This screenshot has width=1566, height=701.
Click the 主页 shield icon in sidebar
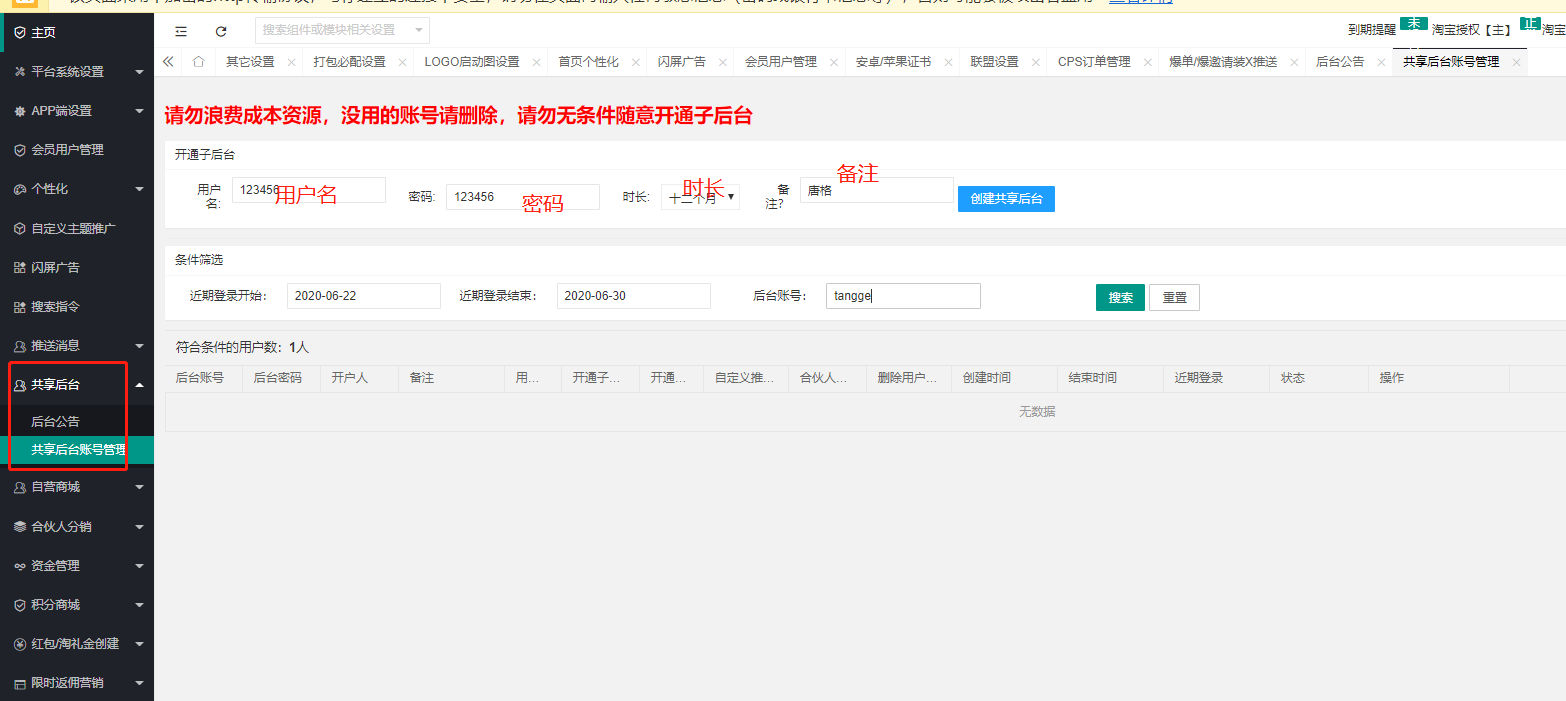coord(20,33)
